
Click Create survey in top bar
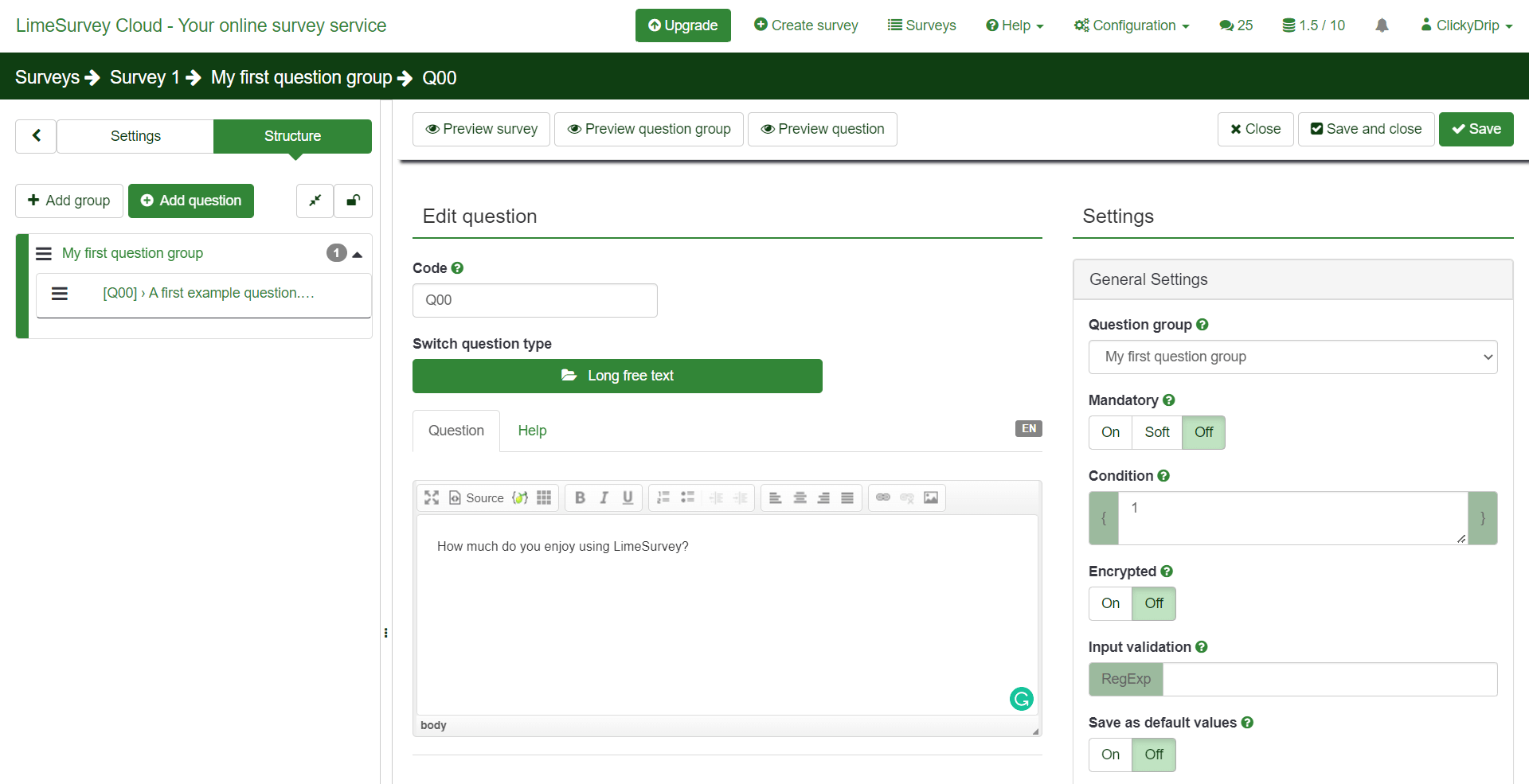tap(806, 25)
